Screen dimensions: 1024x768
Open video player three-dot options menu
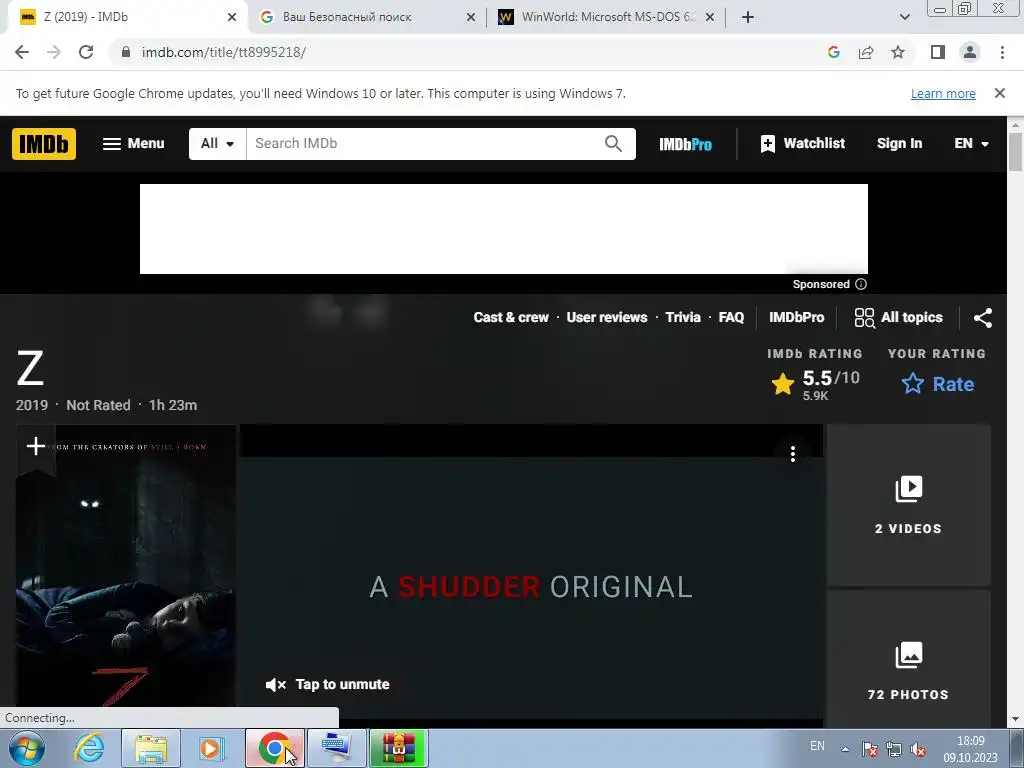point(793,454)
